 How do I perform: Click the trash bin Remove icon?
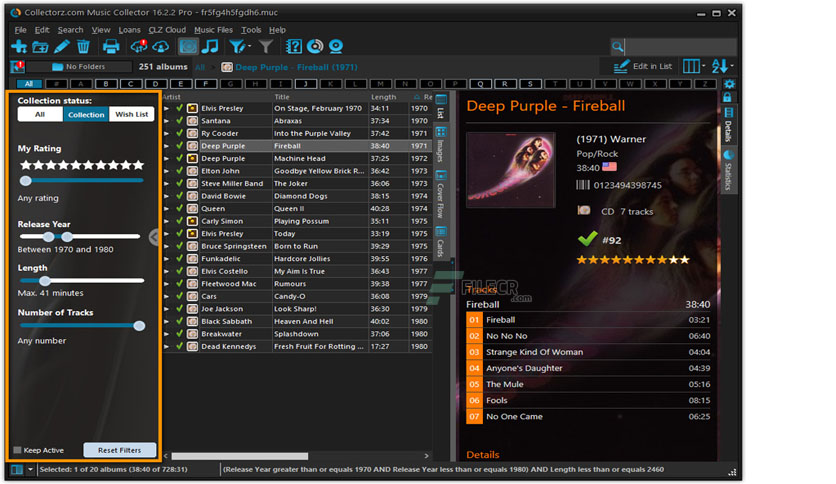click(83, 46)
